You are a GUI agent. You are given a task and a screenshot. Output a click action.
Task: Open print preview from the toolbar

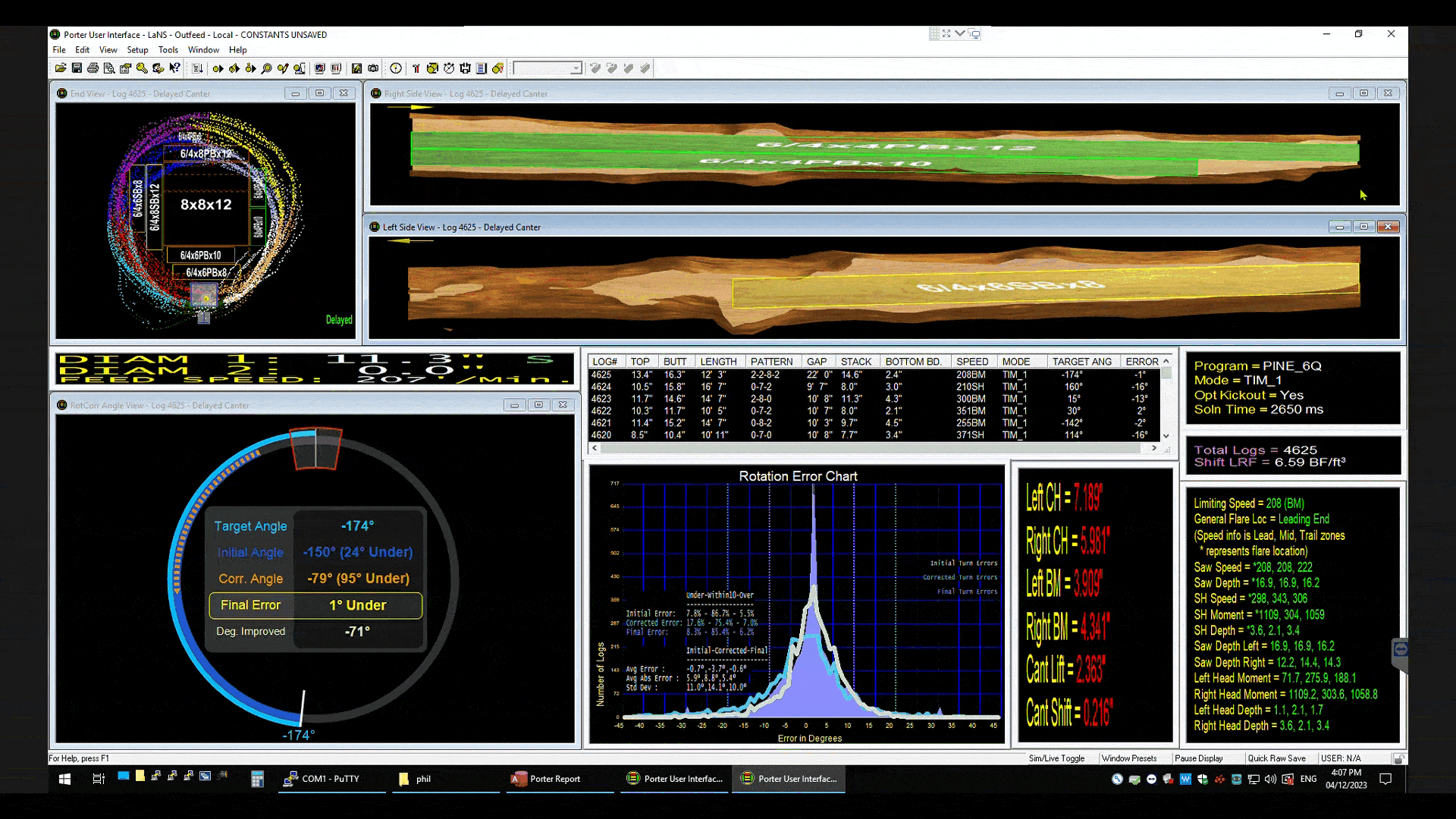pos(109,68)
